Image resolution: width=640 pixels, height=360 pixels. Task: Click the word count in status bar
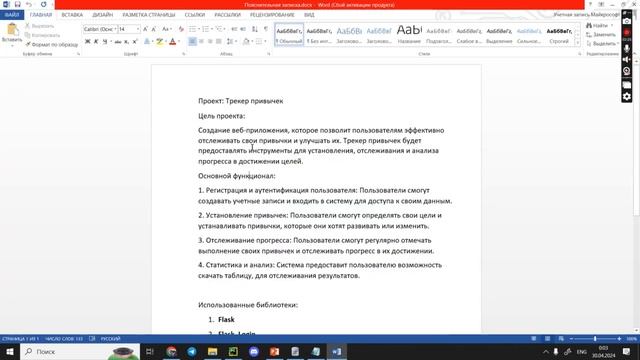pos(64,339)
